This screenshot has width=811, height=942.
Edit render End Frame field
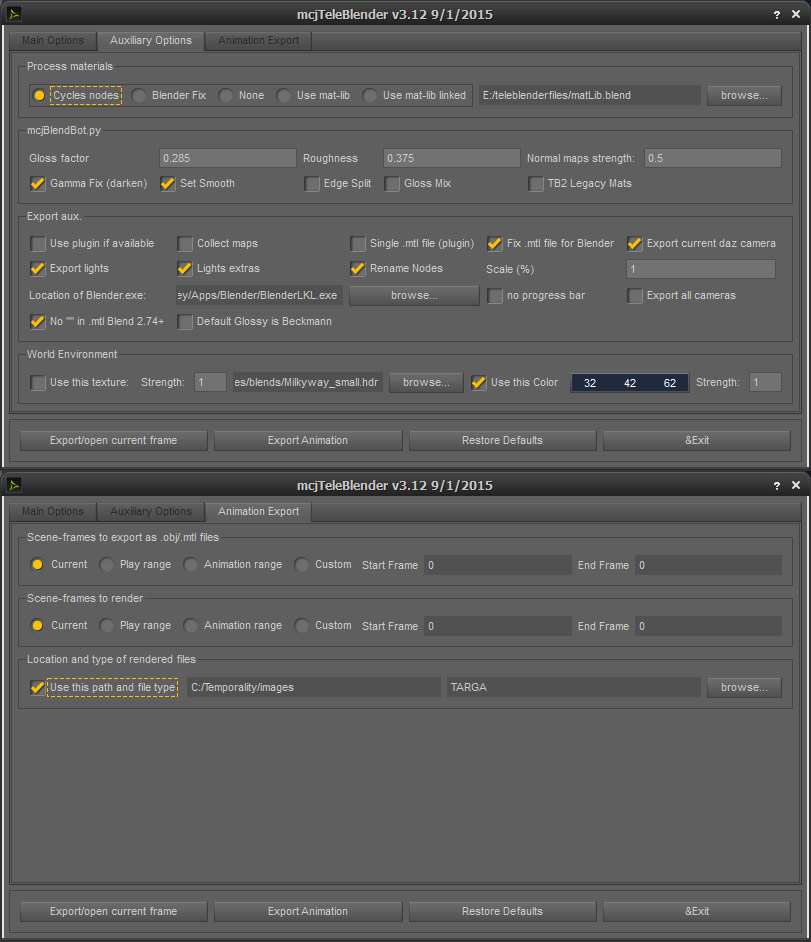[708, 626]
